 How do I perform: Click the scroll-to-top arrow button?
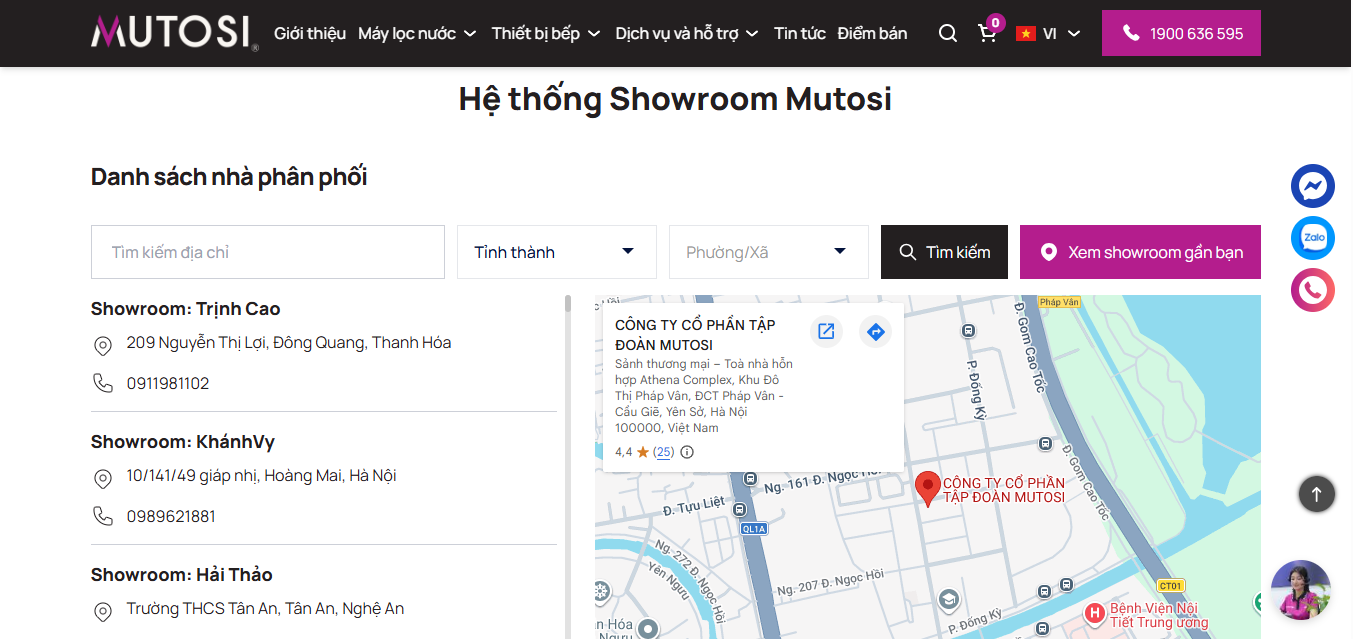click(1316, 494)
